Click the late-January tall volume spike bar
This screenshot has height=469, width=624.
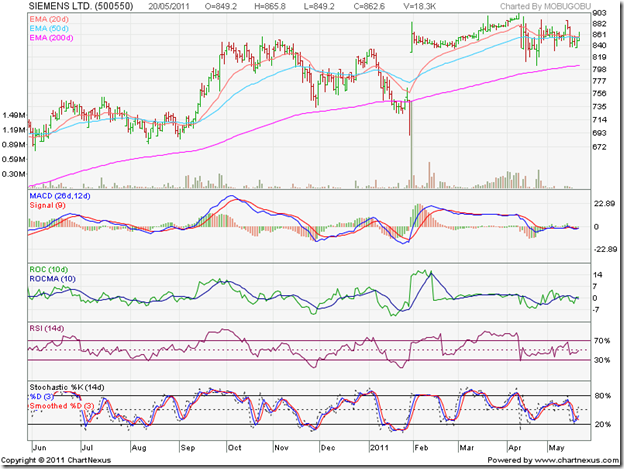[x=411, y=143]
